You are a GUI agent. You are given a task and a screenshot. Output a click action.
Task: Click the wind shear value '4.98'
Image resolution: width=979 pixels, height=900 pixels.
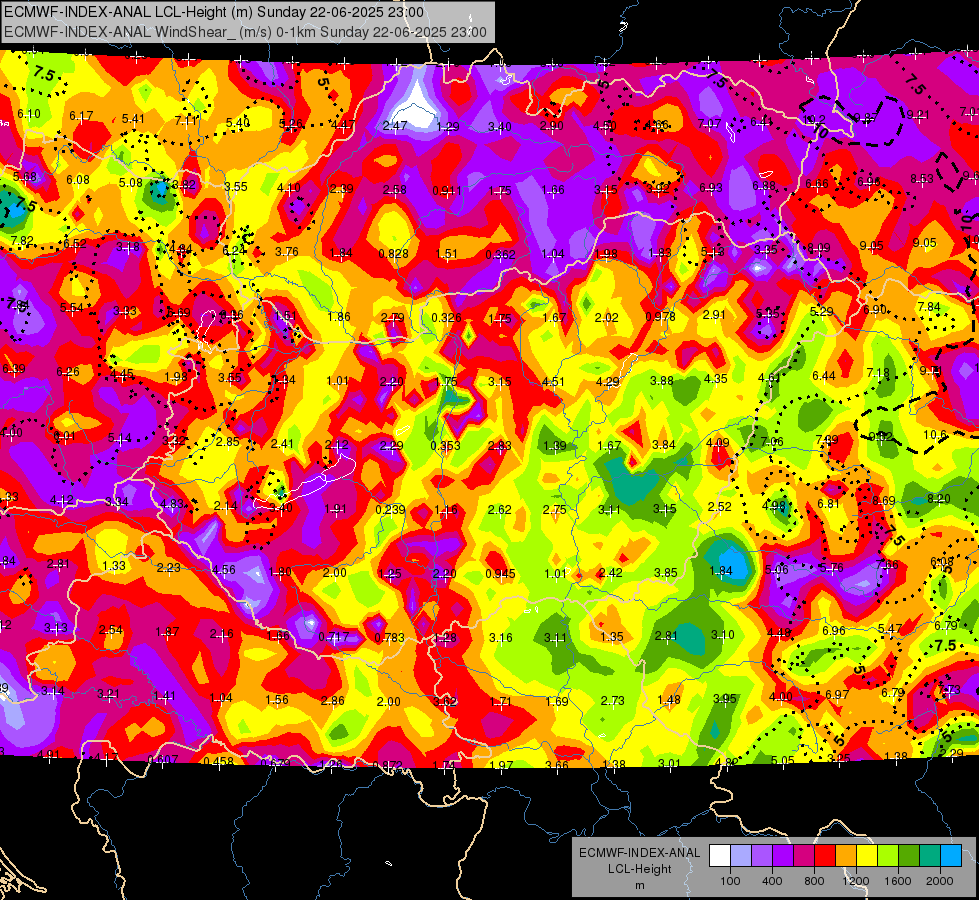[x=774, y=505]
